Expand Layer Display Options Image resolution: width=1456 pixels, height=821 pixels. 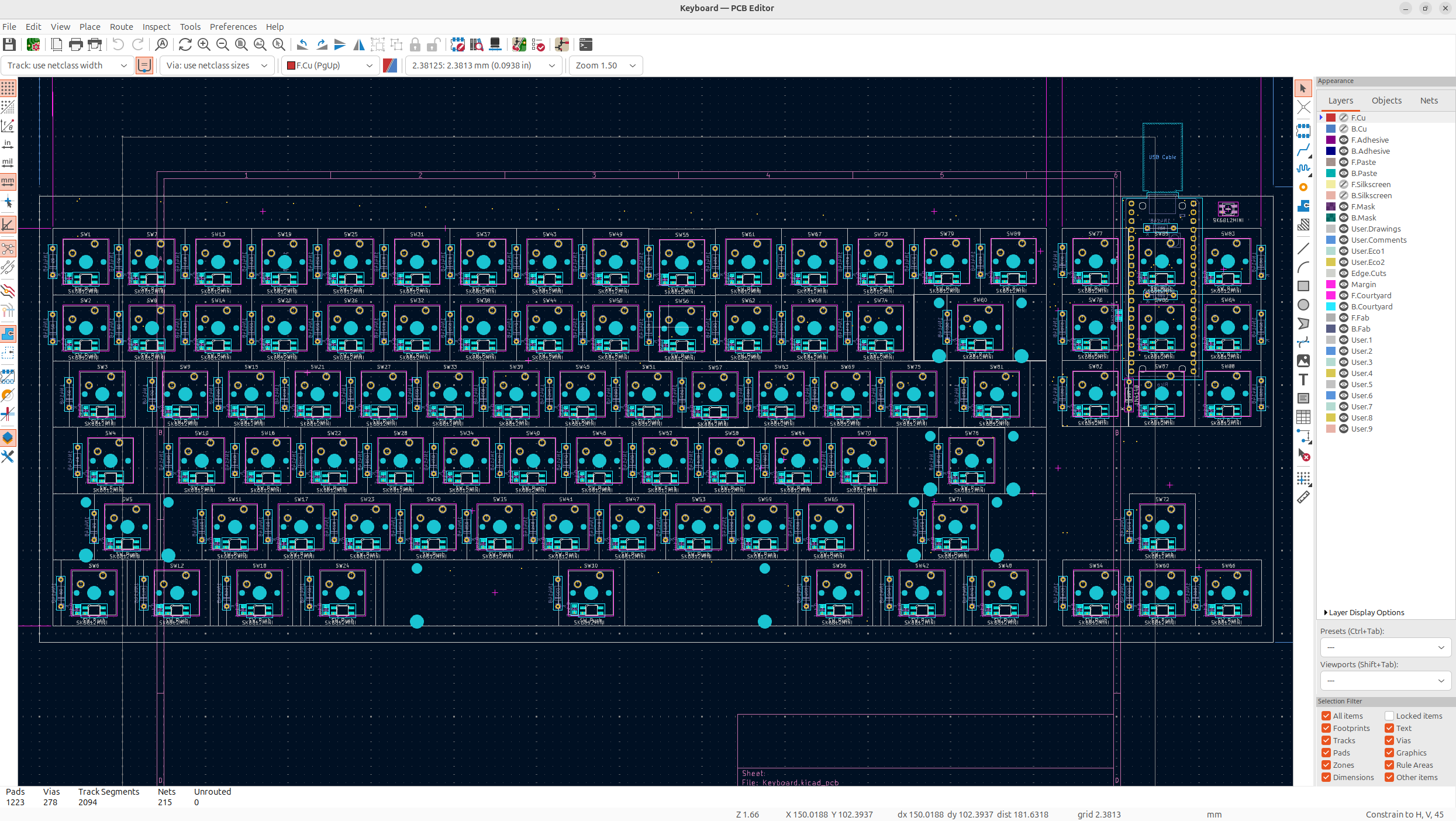tap(1364, 612)
